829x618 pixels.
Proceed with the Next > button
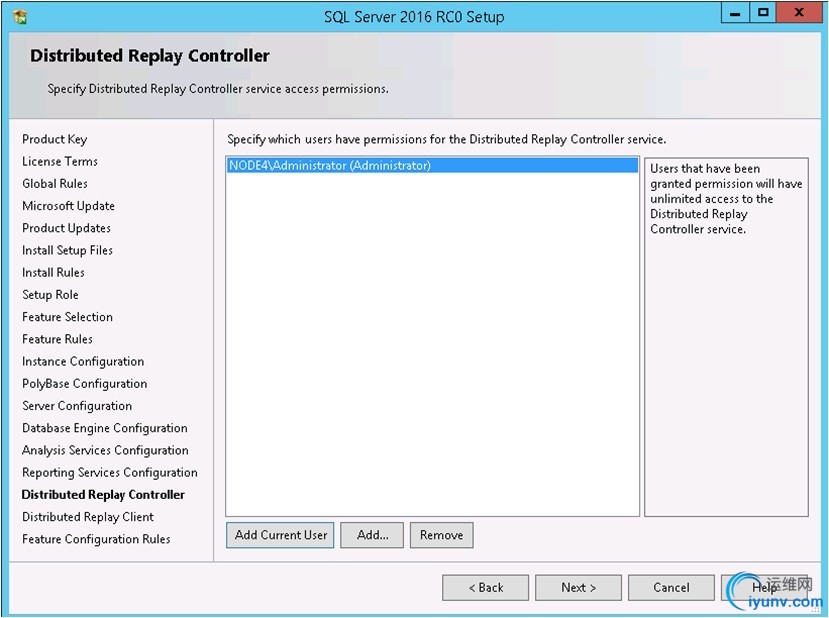pos(578,587)
